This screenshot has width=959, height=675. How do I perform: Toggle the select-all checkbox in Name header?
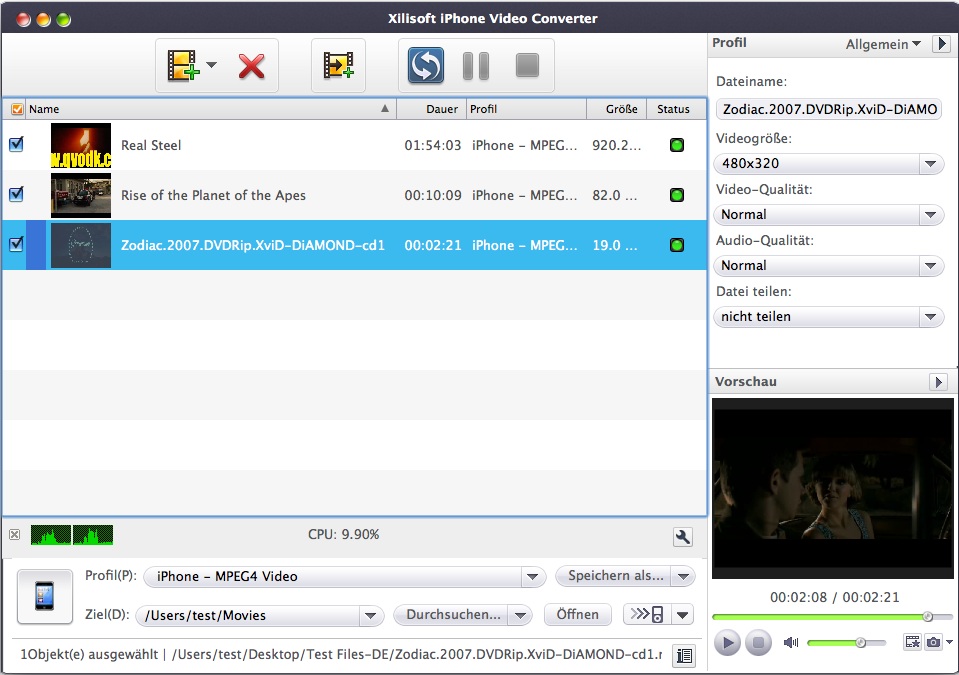[17, 109]
